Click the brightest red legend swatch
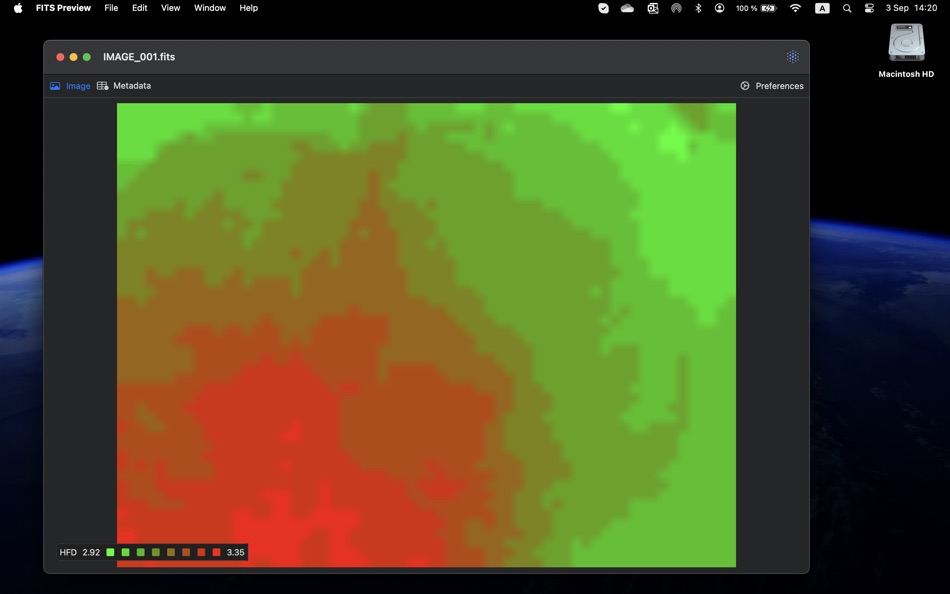Viewport: 950px width, 594px height. point(216,552)
